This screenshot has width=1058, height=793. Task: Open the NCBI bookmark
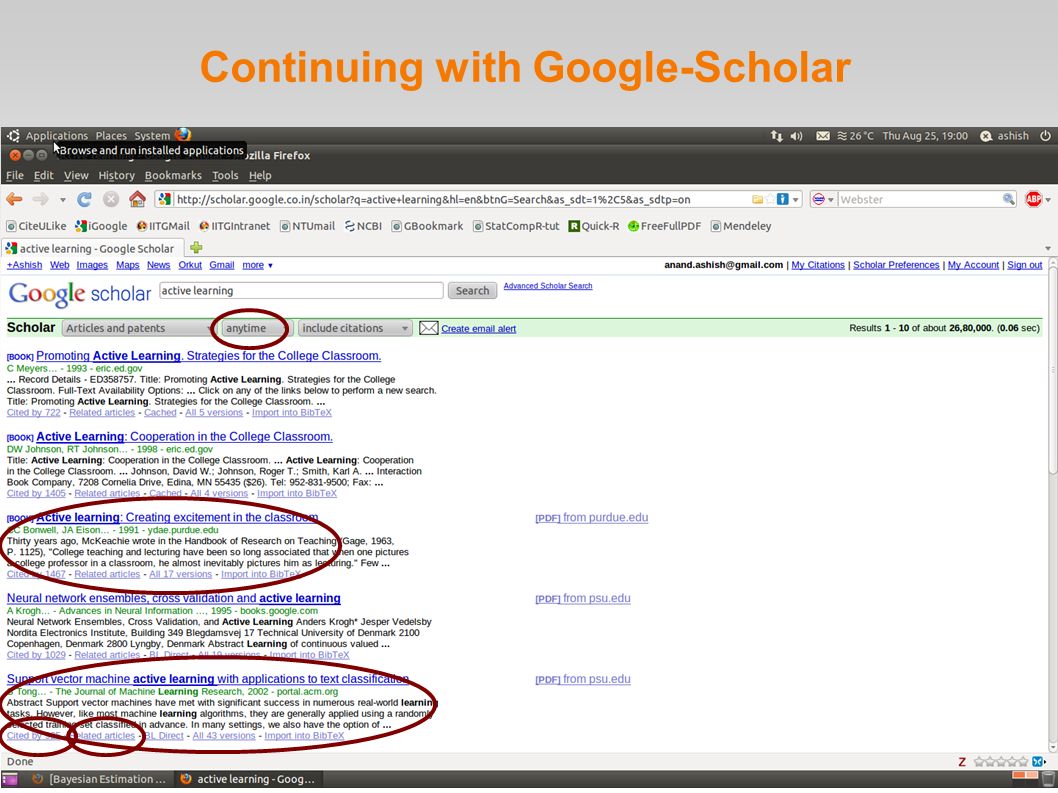(363, 226)
